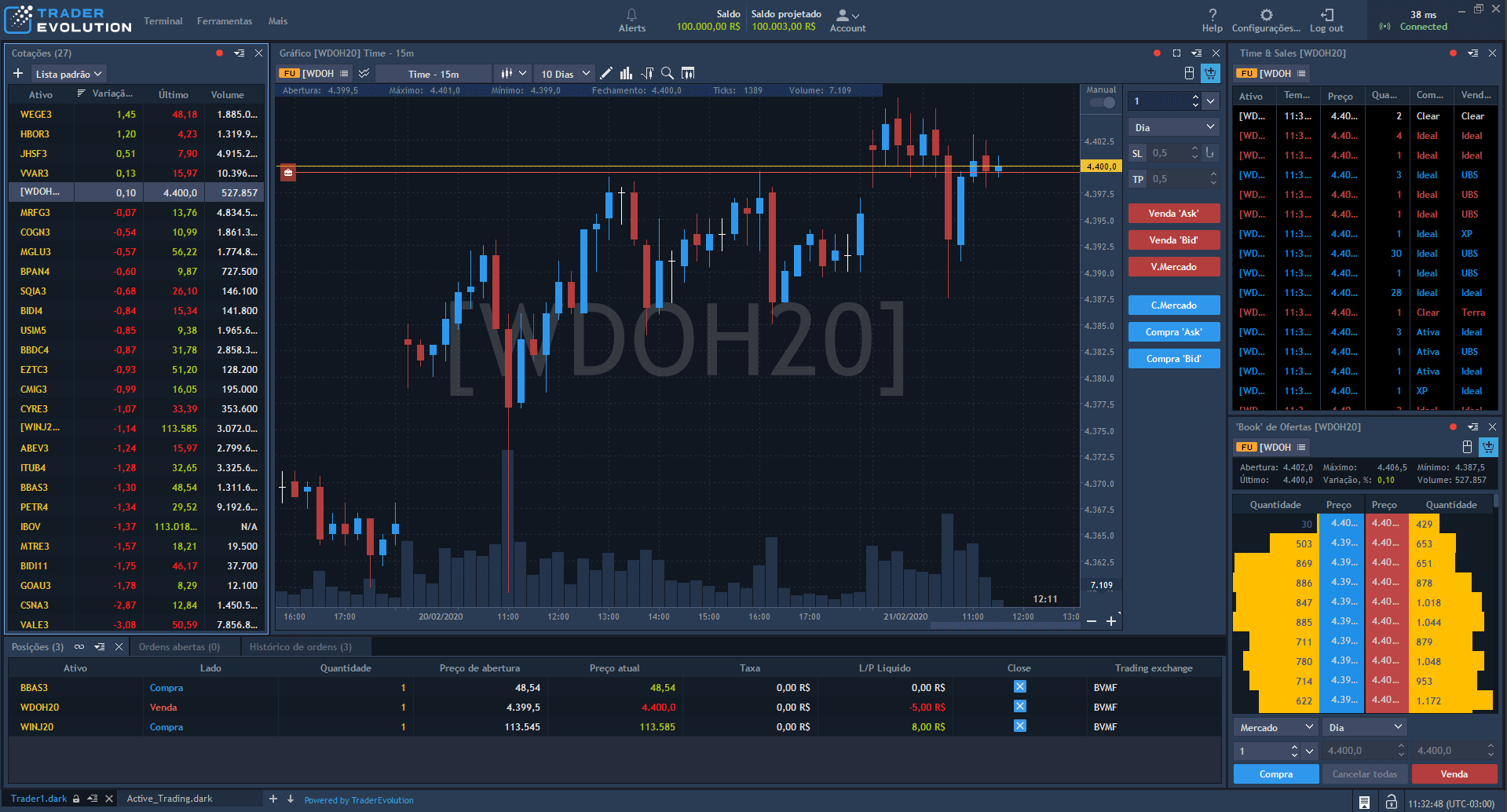Open the '10 Dias' period dropdown

[x=564, y=73]
